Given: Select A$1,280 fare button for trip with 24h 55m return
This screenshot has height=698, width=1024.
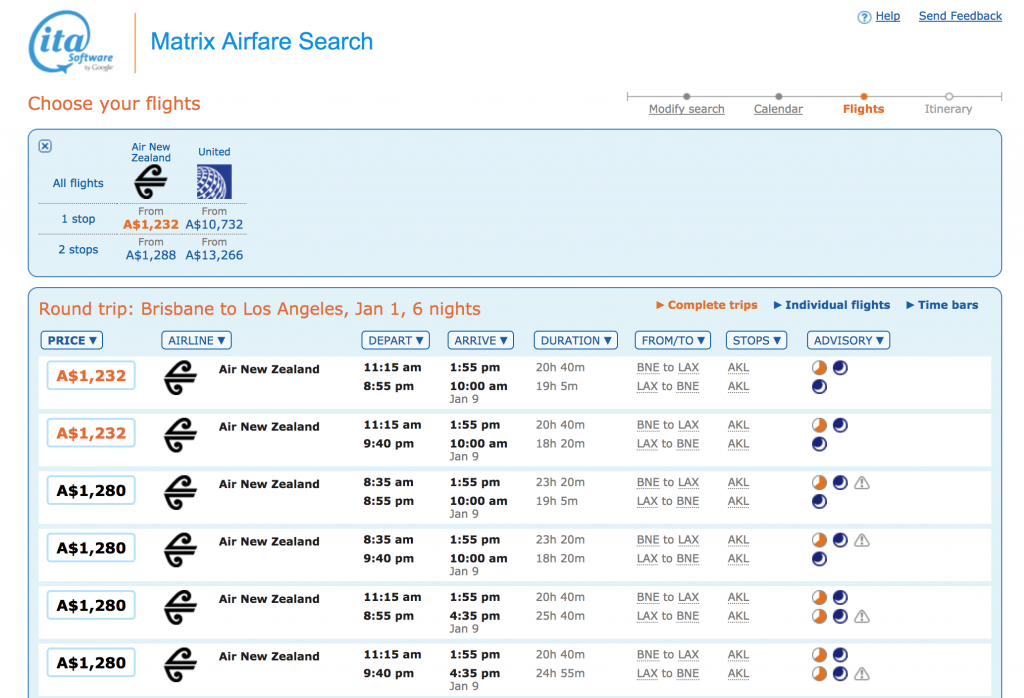Looking at the screenshot, I should click(91, 663).
